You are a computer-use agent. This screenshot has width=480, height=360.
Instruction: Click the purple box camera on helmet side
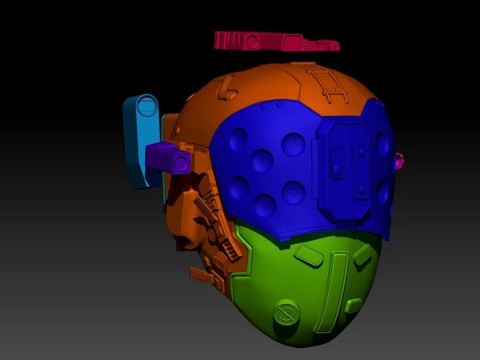pos(168,158)
